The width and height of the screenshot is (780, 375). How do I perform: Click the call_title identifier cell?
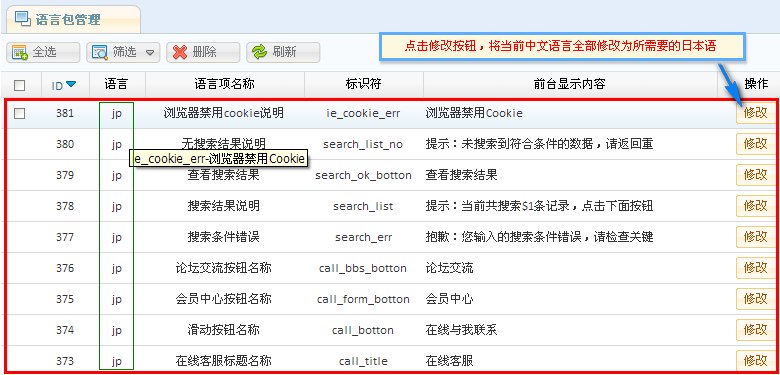pyautogui.click(x=363, y=361)
